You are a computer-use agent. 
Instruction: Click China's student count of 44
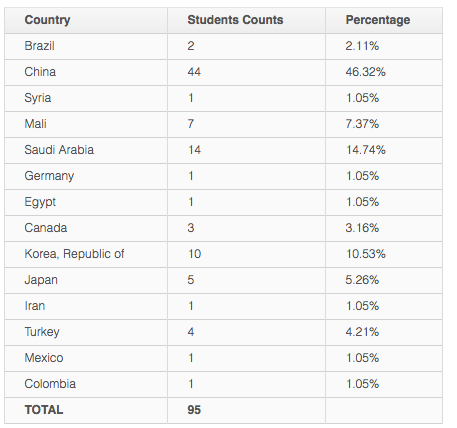click(x=194, y=72)
